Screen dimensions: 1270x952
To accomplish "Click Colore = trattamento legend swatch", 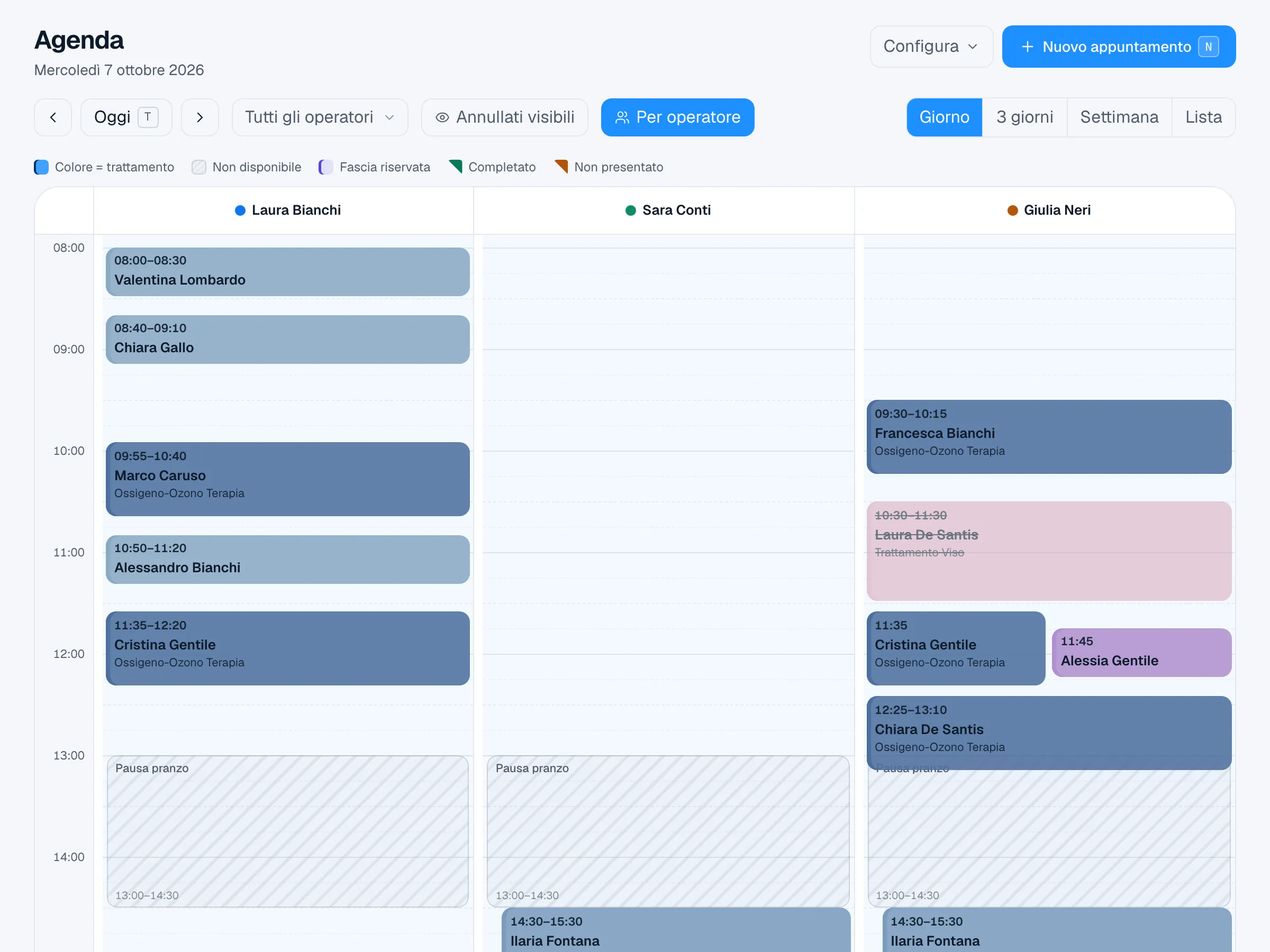I will point(41,167).
